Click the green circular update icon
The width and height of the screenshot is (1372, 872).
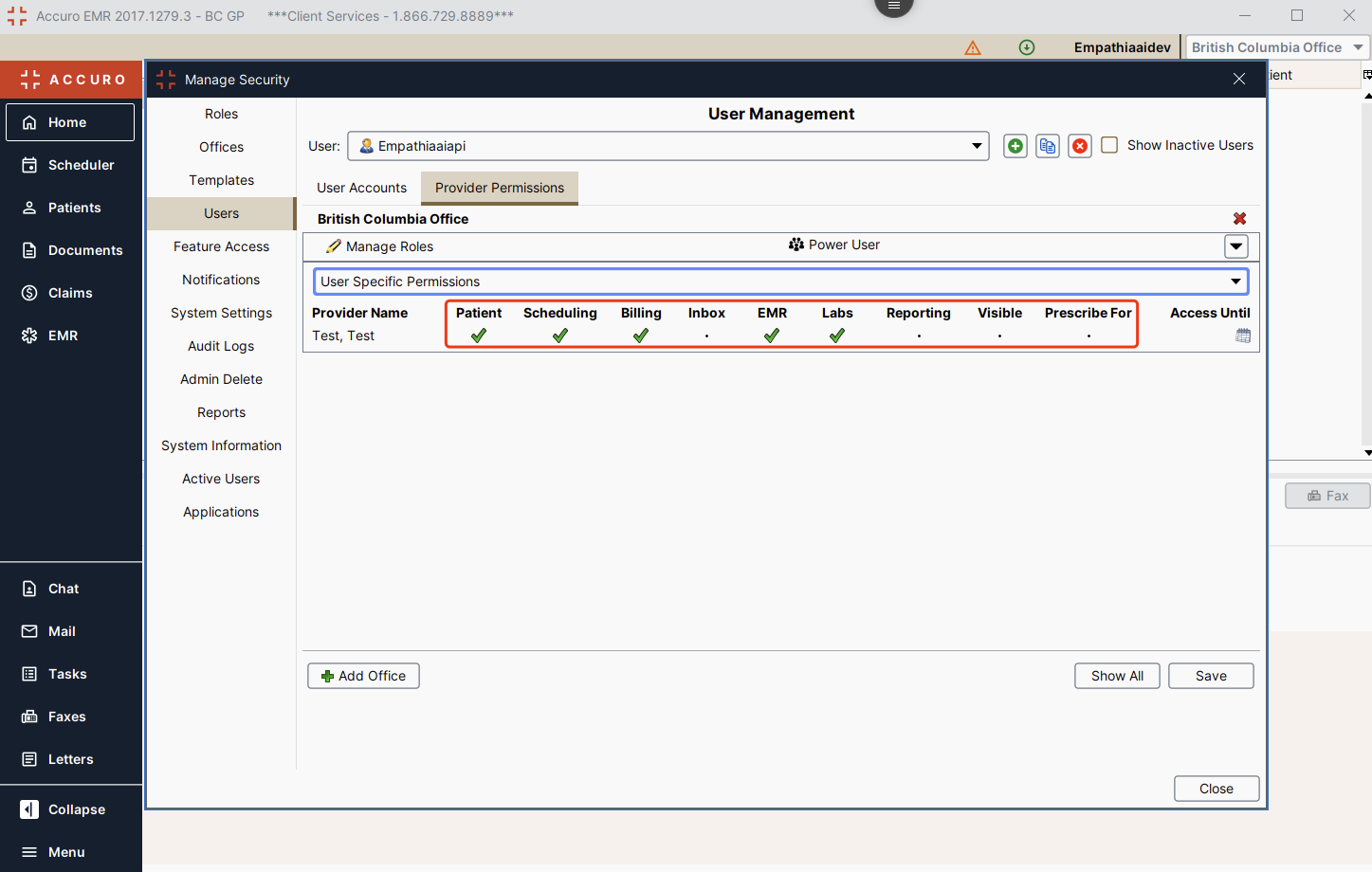(1027, 47)
